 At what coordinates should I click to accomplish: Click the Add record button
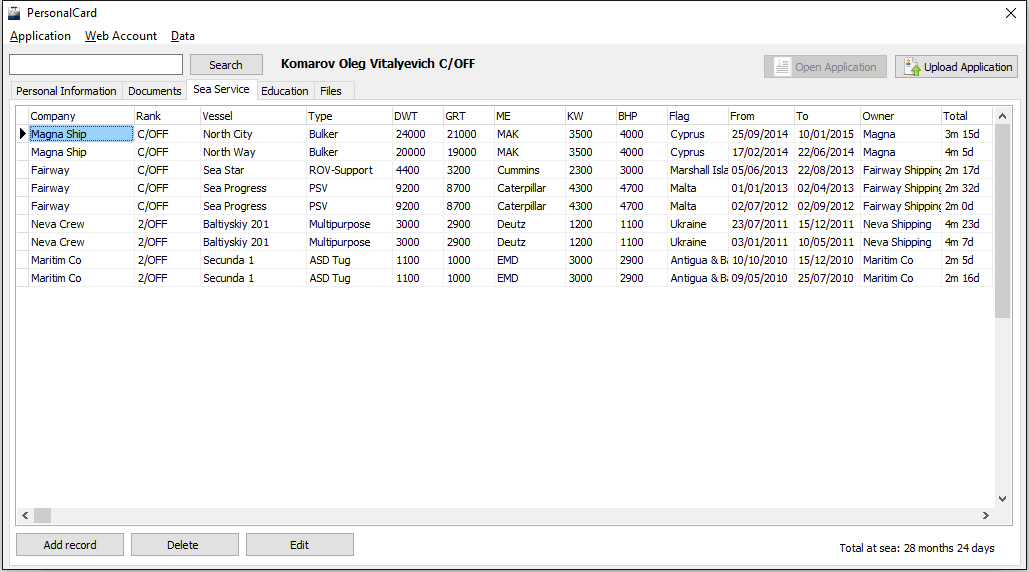click(x=70, y=544)
